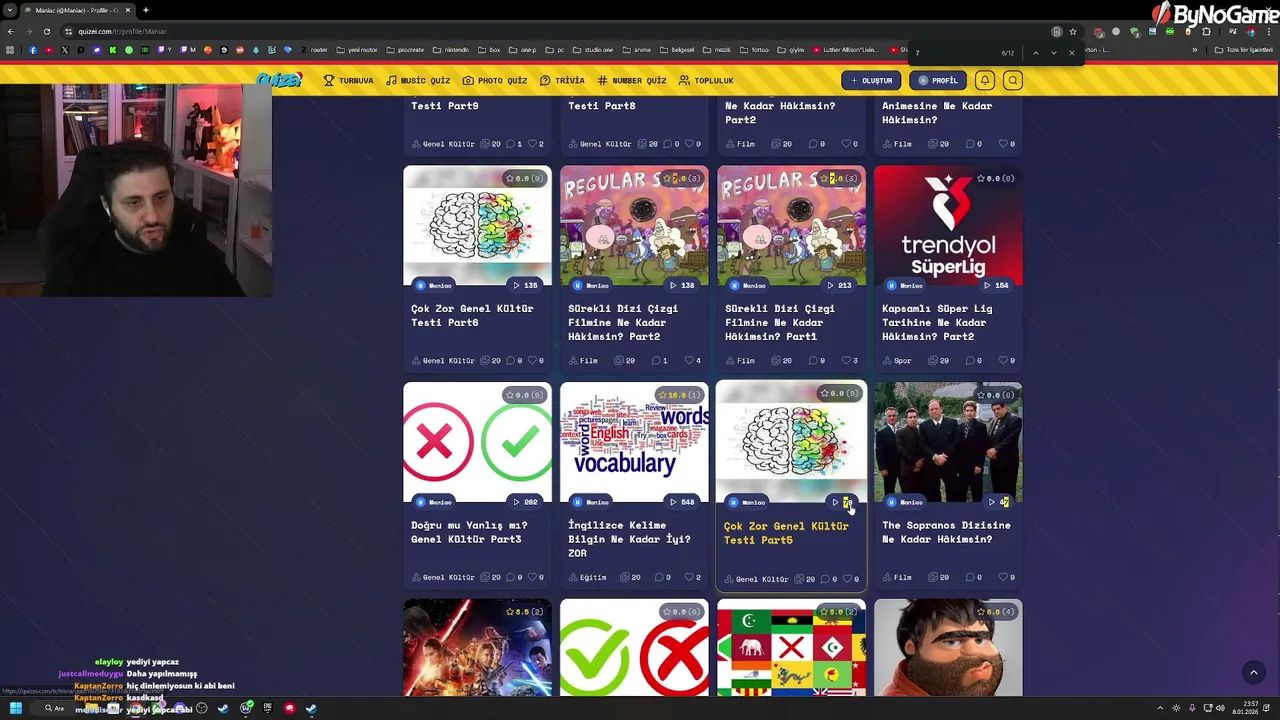Screen dimensions: 1280x720
Task: Click Maniac author on Sopranos quiz
Action: click(x=906, y=502)
